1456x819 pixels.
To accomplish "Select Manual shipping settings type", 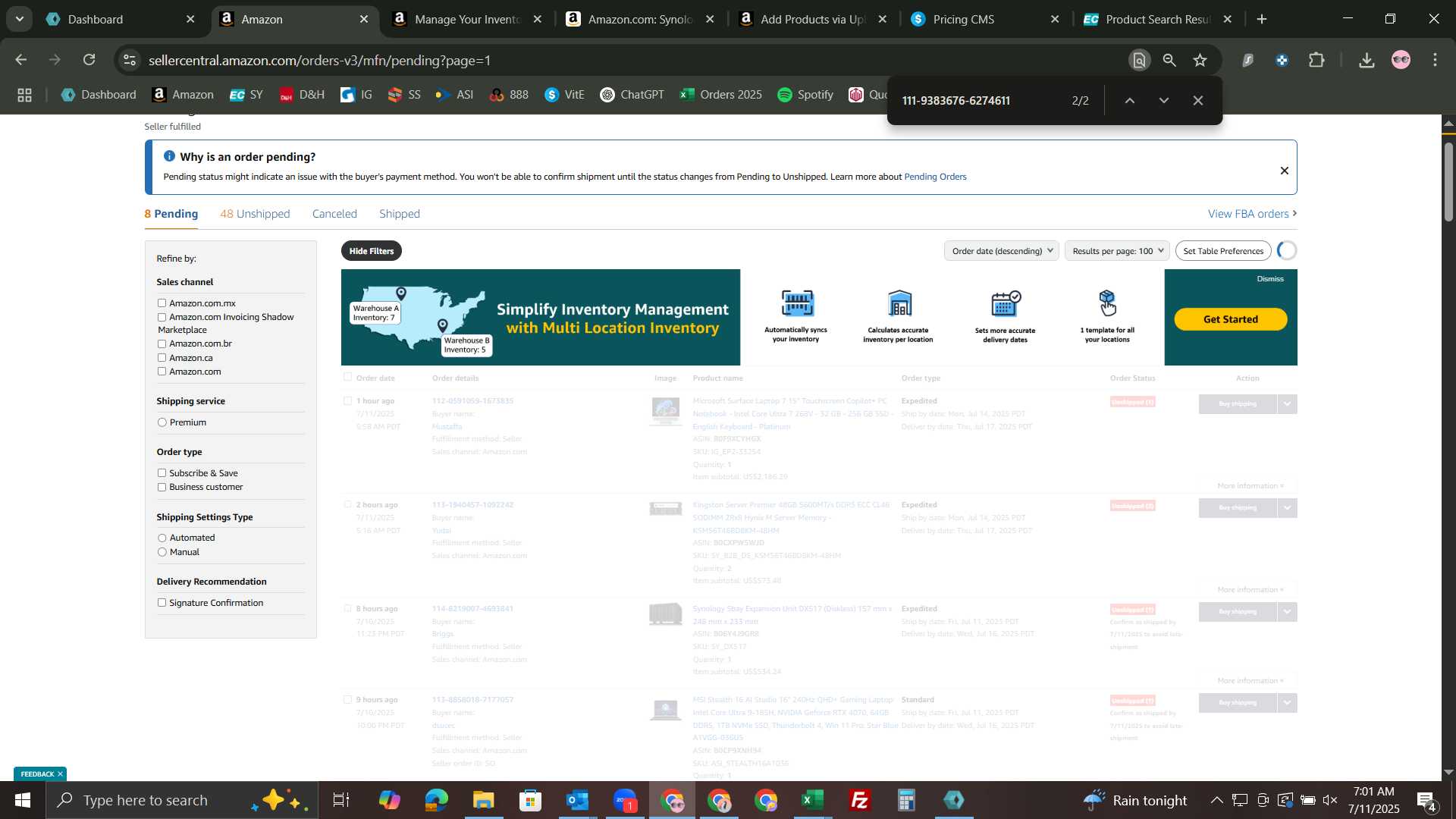I will tap(162, 552).
